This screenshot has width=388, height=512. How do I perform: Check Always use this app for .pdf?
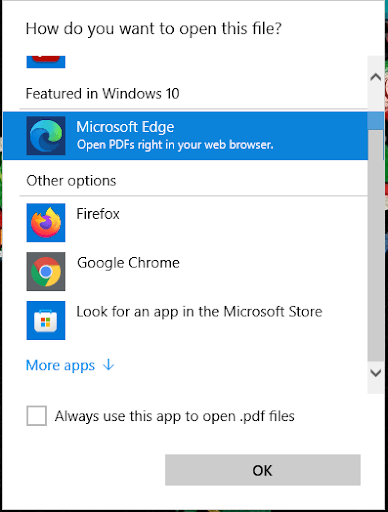36,416
